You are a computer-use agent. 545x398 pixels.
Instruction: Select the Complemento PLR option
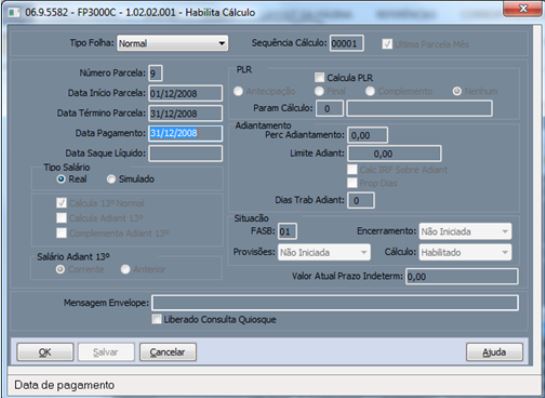point(370,91)
